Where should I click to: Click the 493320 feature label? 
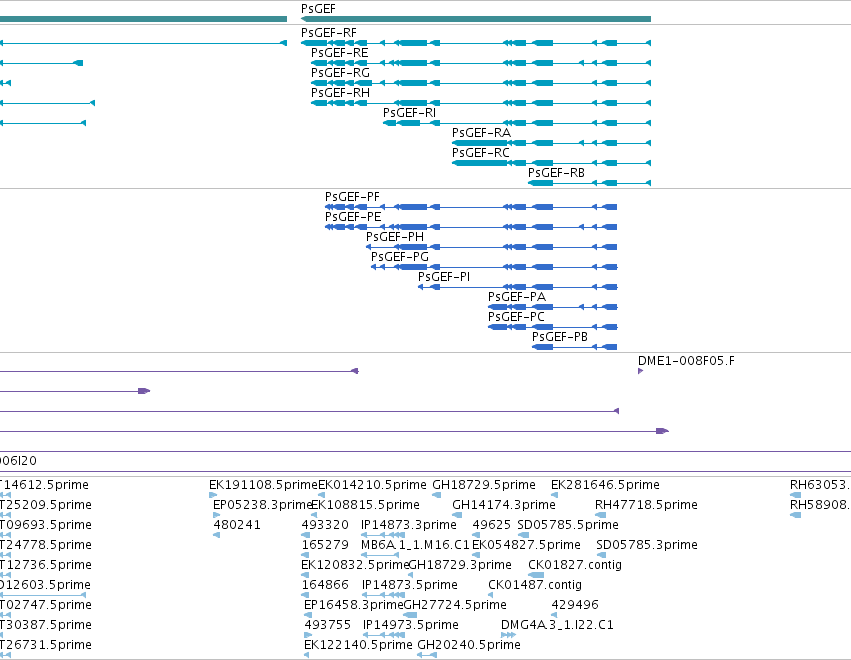325,525
